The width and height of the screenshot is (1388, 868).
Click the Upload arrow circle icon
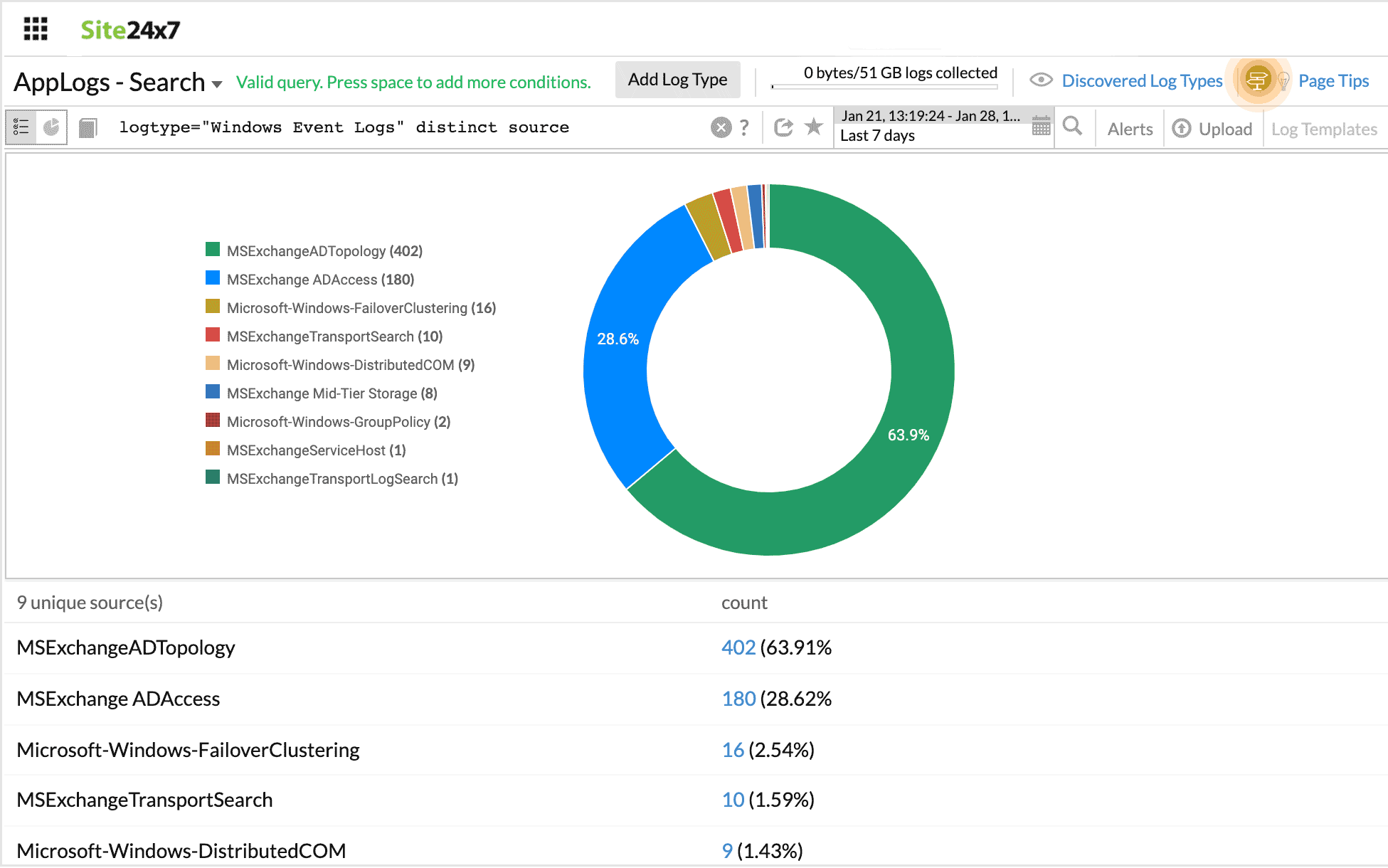point(1182,128)
